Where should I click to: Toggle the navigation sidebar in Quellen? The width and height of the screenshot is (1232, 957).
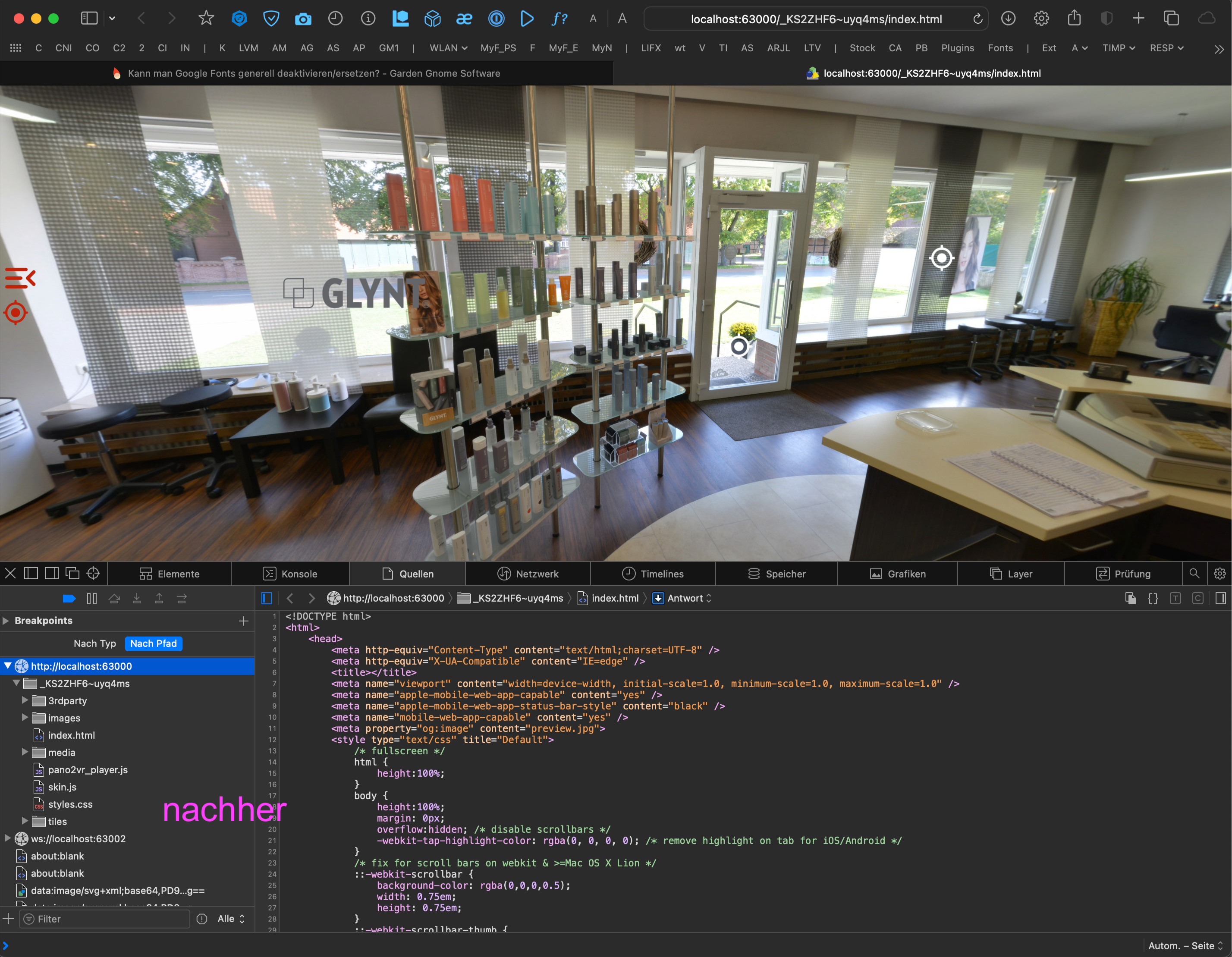pyautogui.click(x=267, y=598)
